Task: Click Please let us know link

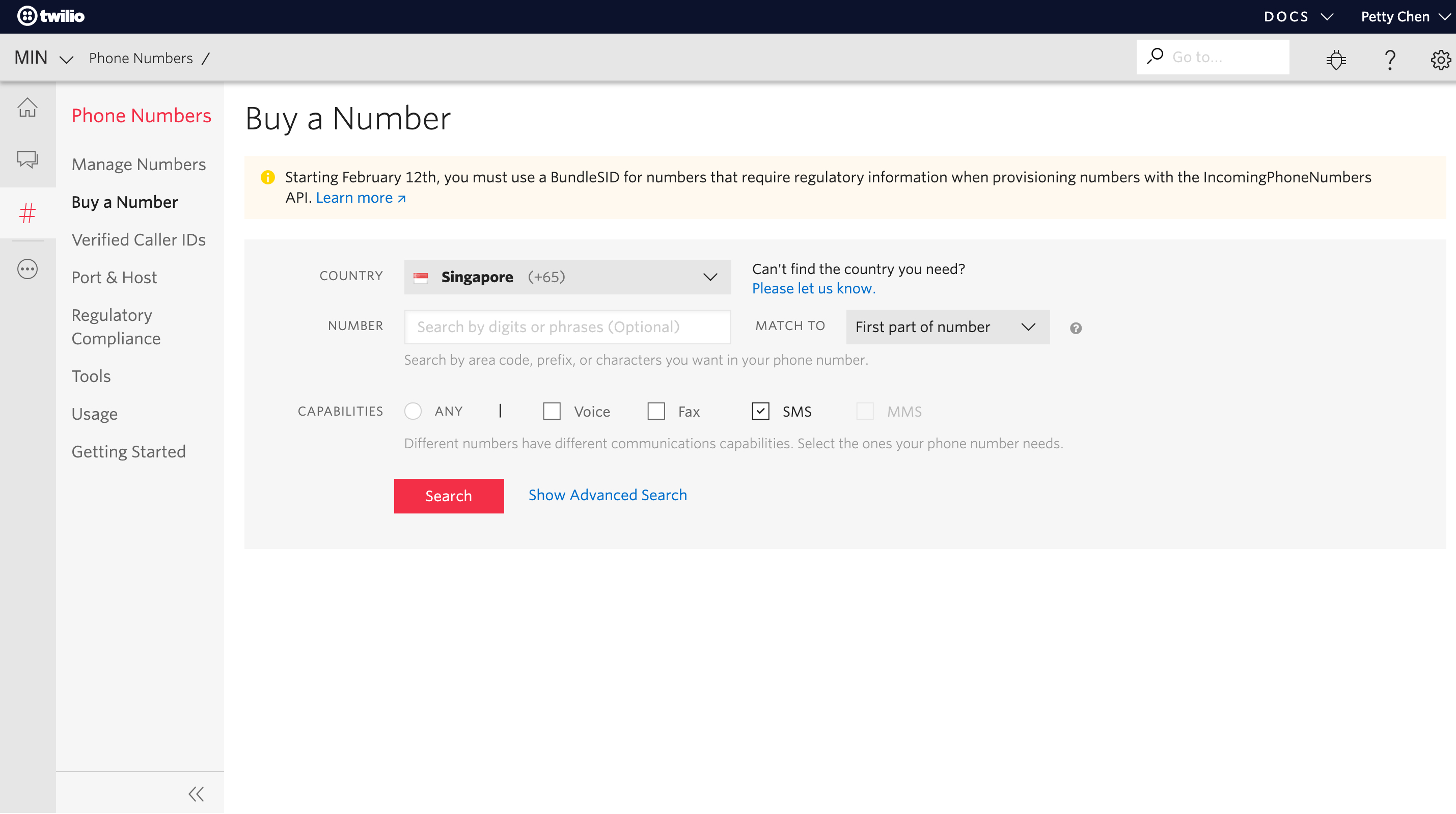Action: coord(813,288)
